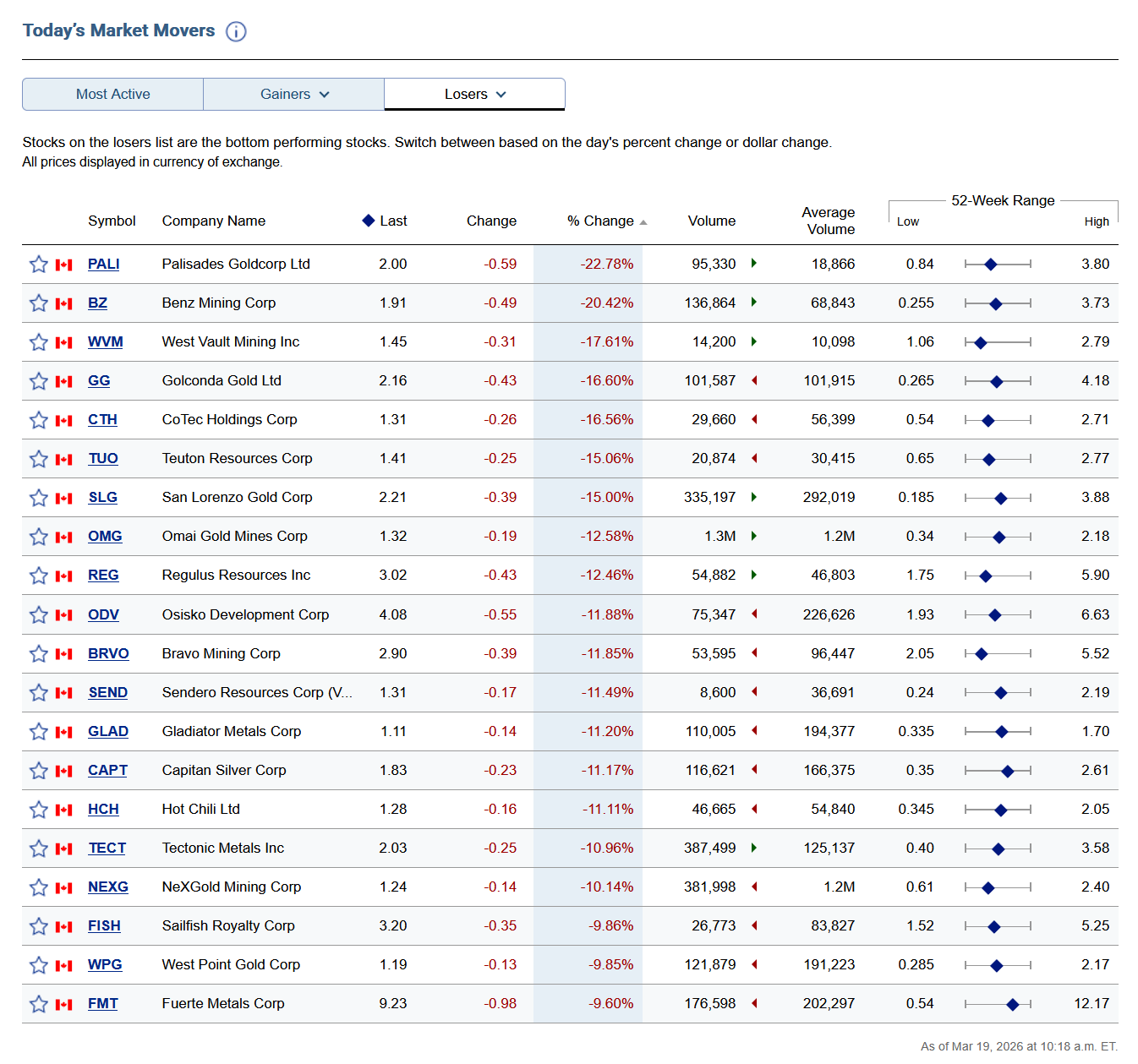Click the red volume arrow for WPG
Image resolution: width=1138 pixels, height=1064 pixels.
click(x=753, y=964)
